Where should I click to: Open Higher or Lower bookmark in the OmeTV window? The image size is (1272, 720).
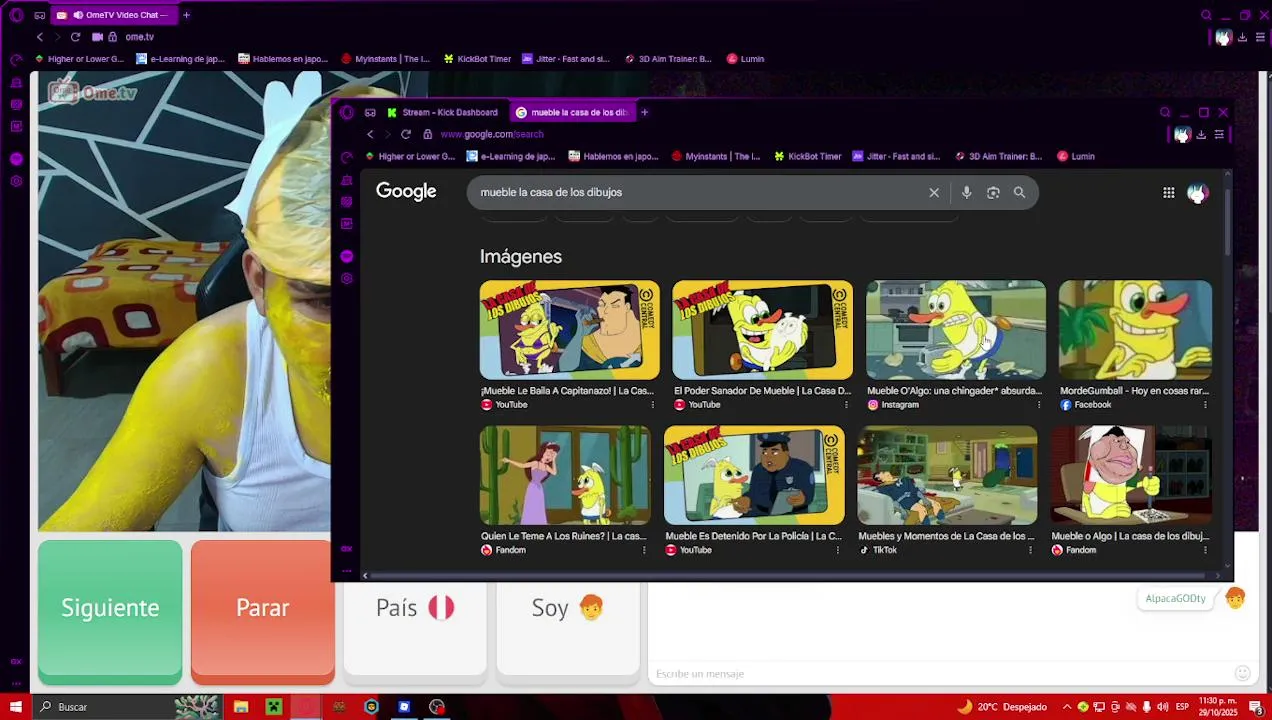pos(79,59)
